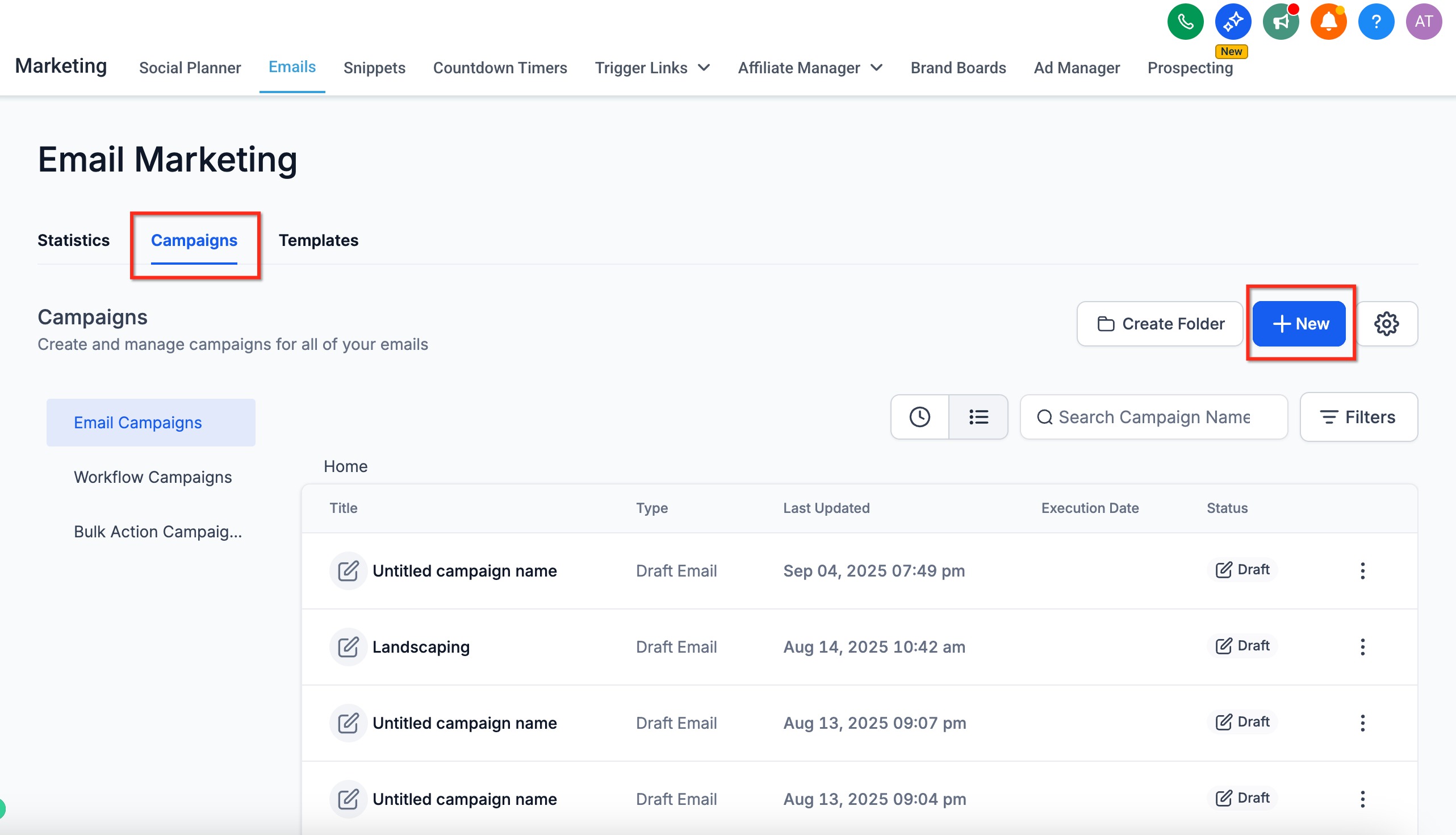Switch to the Templates tab
This screenshot has height=835, width=1456.
coord(318,240)
